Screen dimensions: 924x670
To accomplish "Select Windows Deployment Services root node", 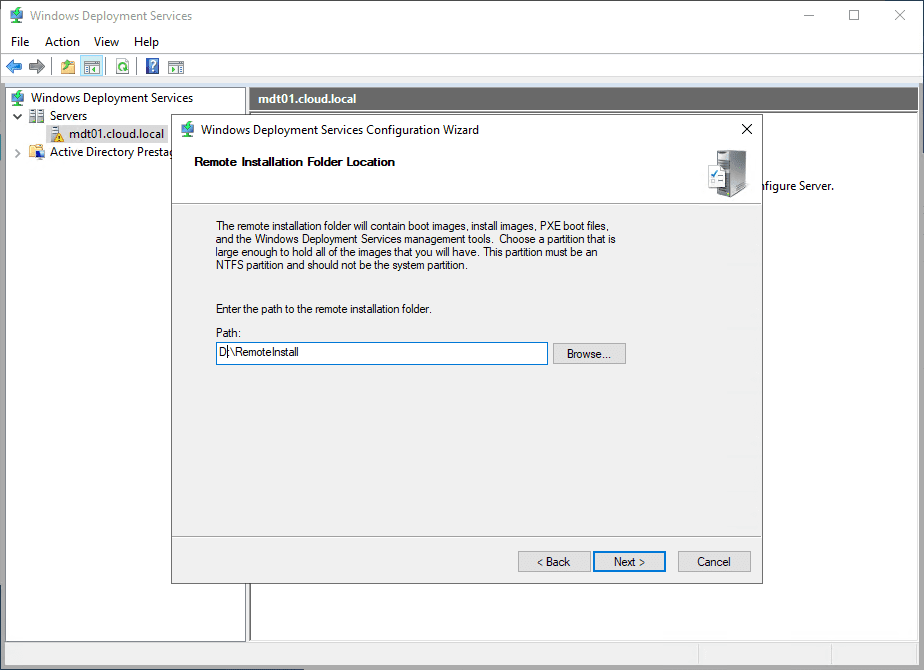I will [112, 98].
